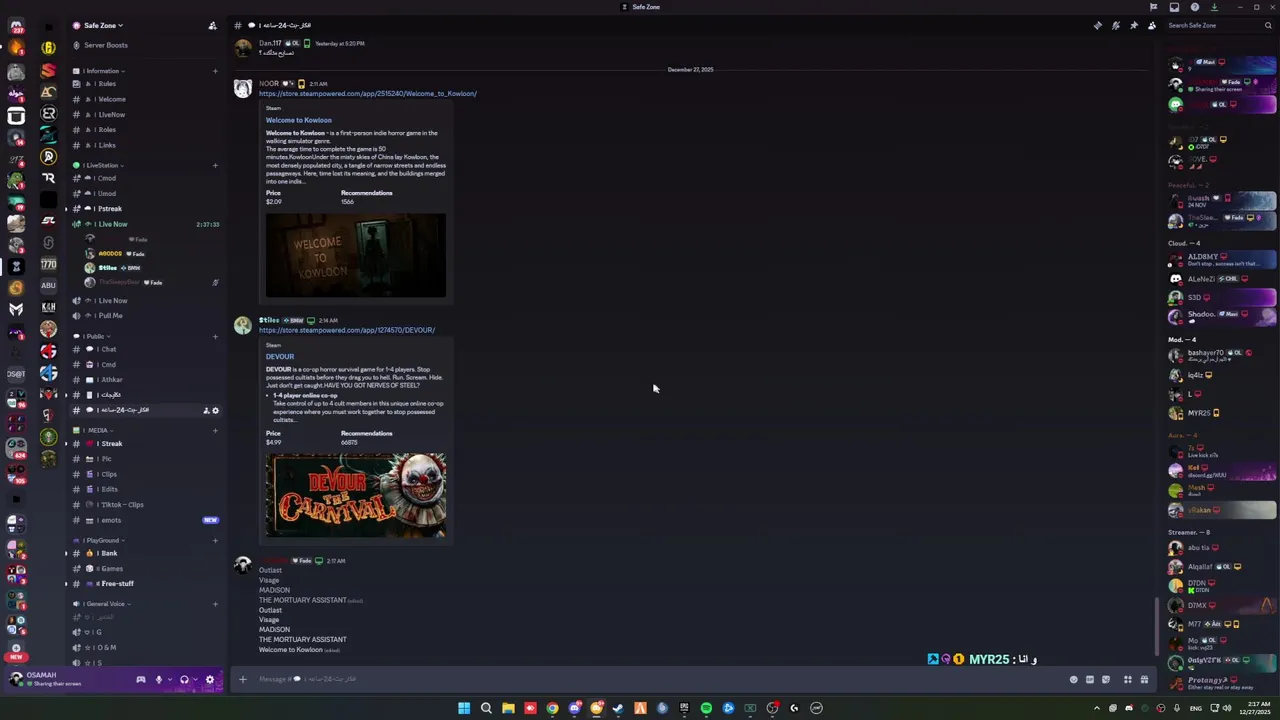Click the Welcome to Kowloon embed title
Viewport: 1280px width, 720px height.
(298, 120)
